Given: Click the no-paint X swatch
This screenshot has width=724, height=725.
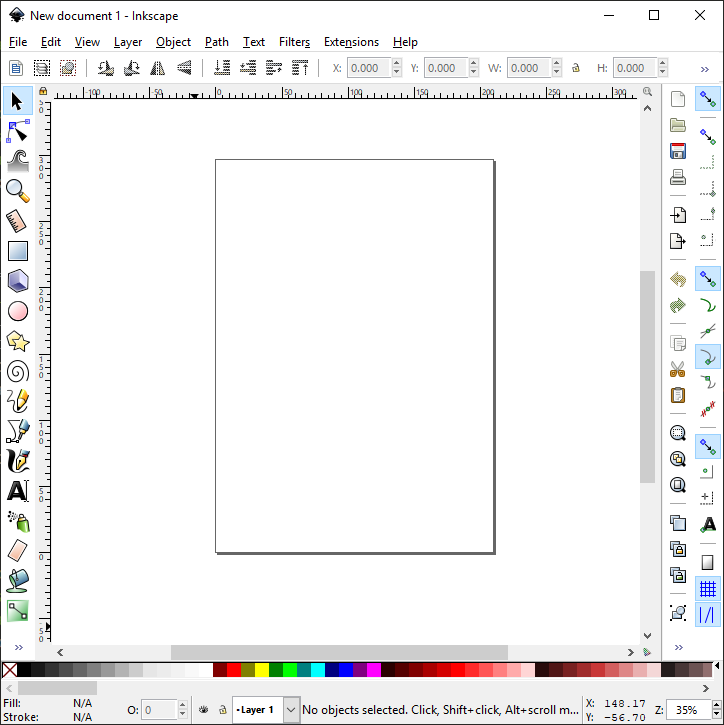Looking at the screenshot, I should click(10, 670).
